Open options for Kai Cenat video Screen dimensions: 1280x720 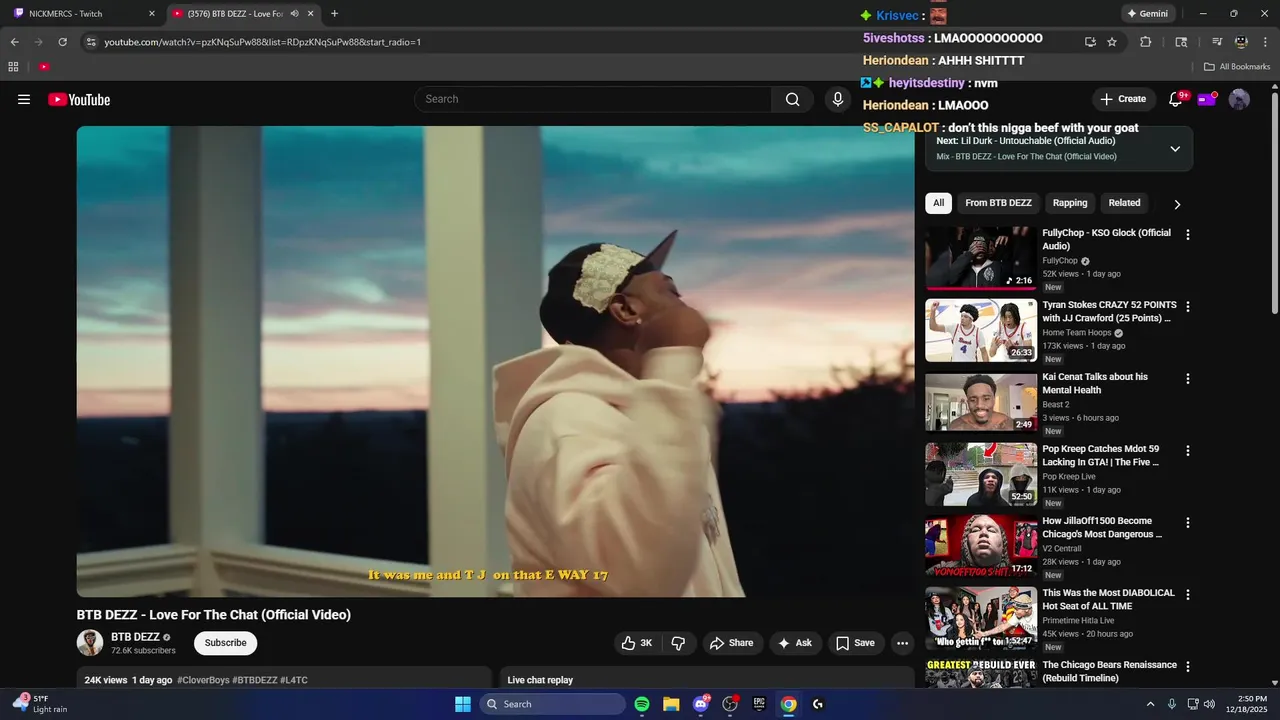(1188, 379)
